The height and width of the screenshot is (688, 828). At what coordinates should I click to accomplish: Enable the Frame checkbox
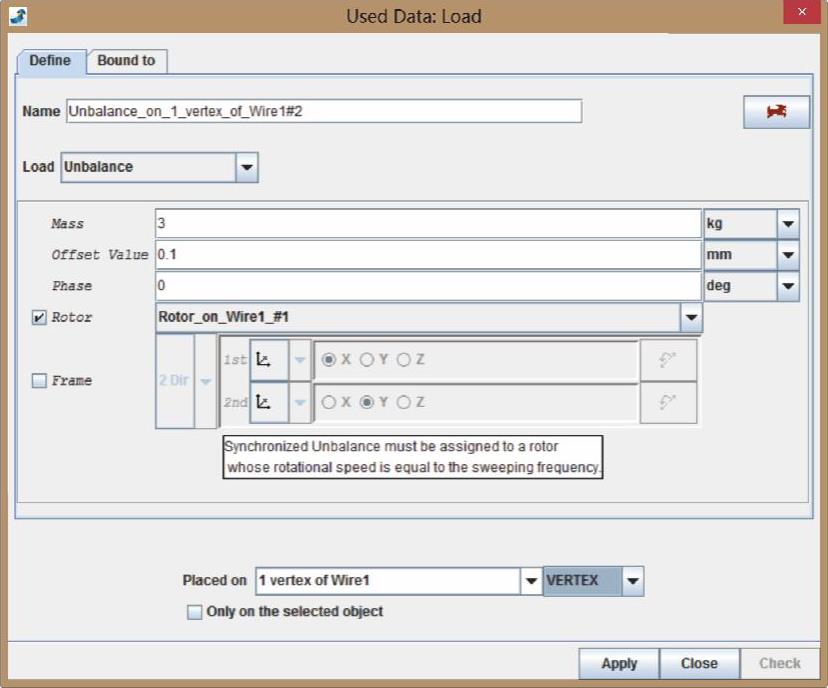click(x=39, y=381)
